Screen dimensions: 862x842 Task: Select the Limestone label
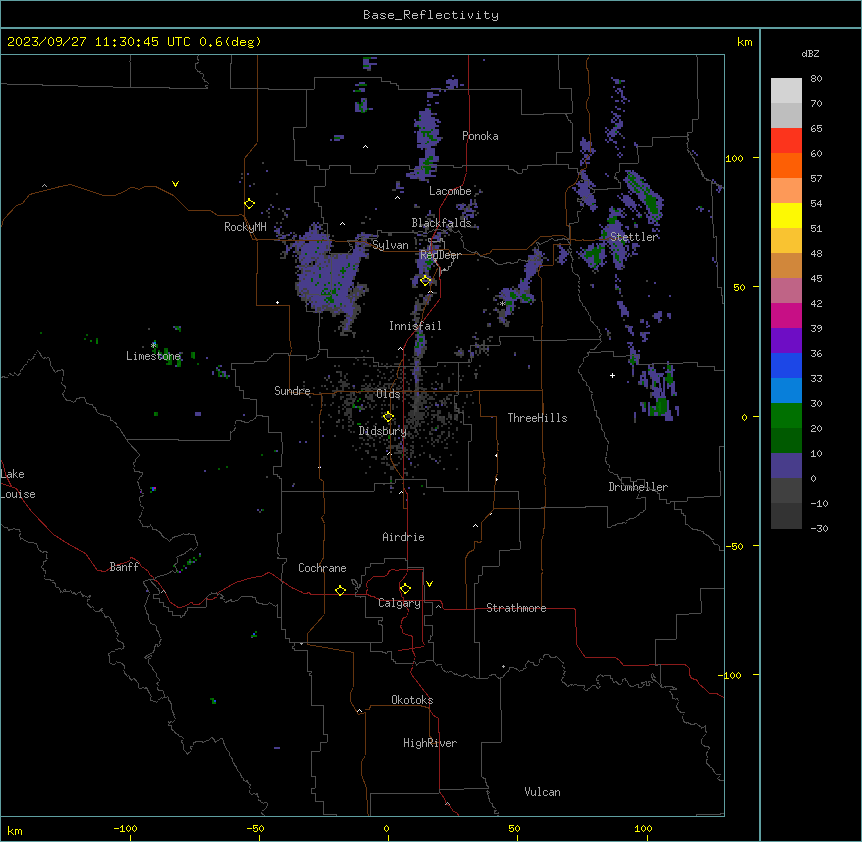pos(153,356)
